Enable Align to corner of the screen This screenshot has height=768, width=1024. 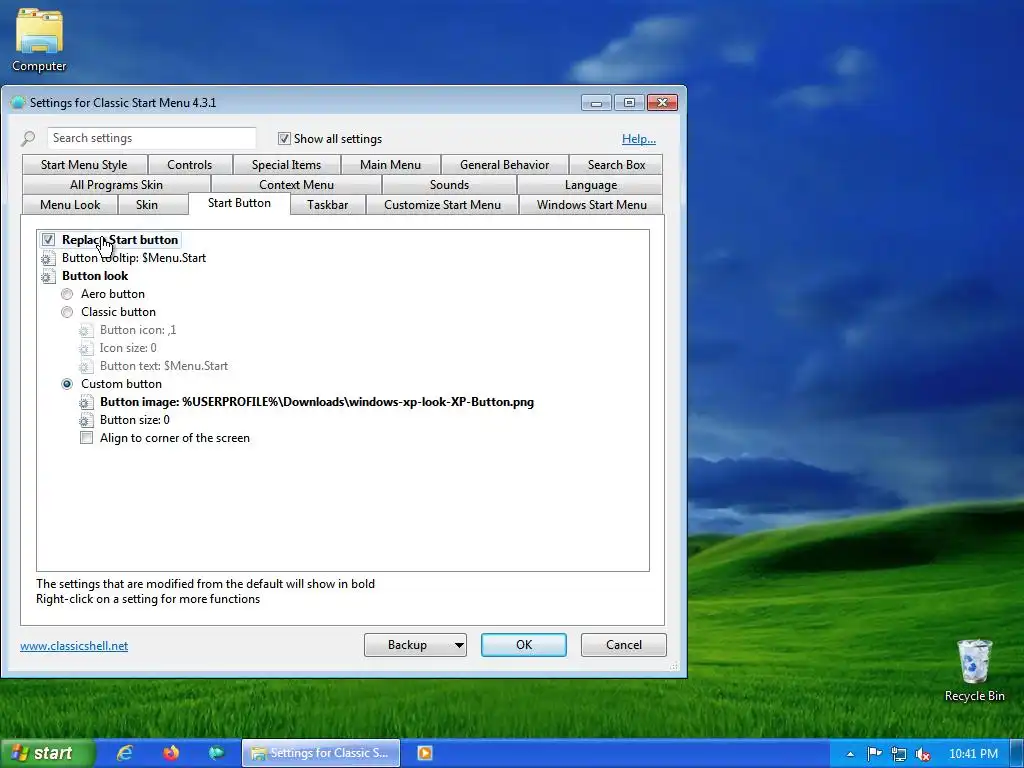86,438
